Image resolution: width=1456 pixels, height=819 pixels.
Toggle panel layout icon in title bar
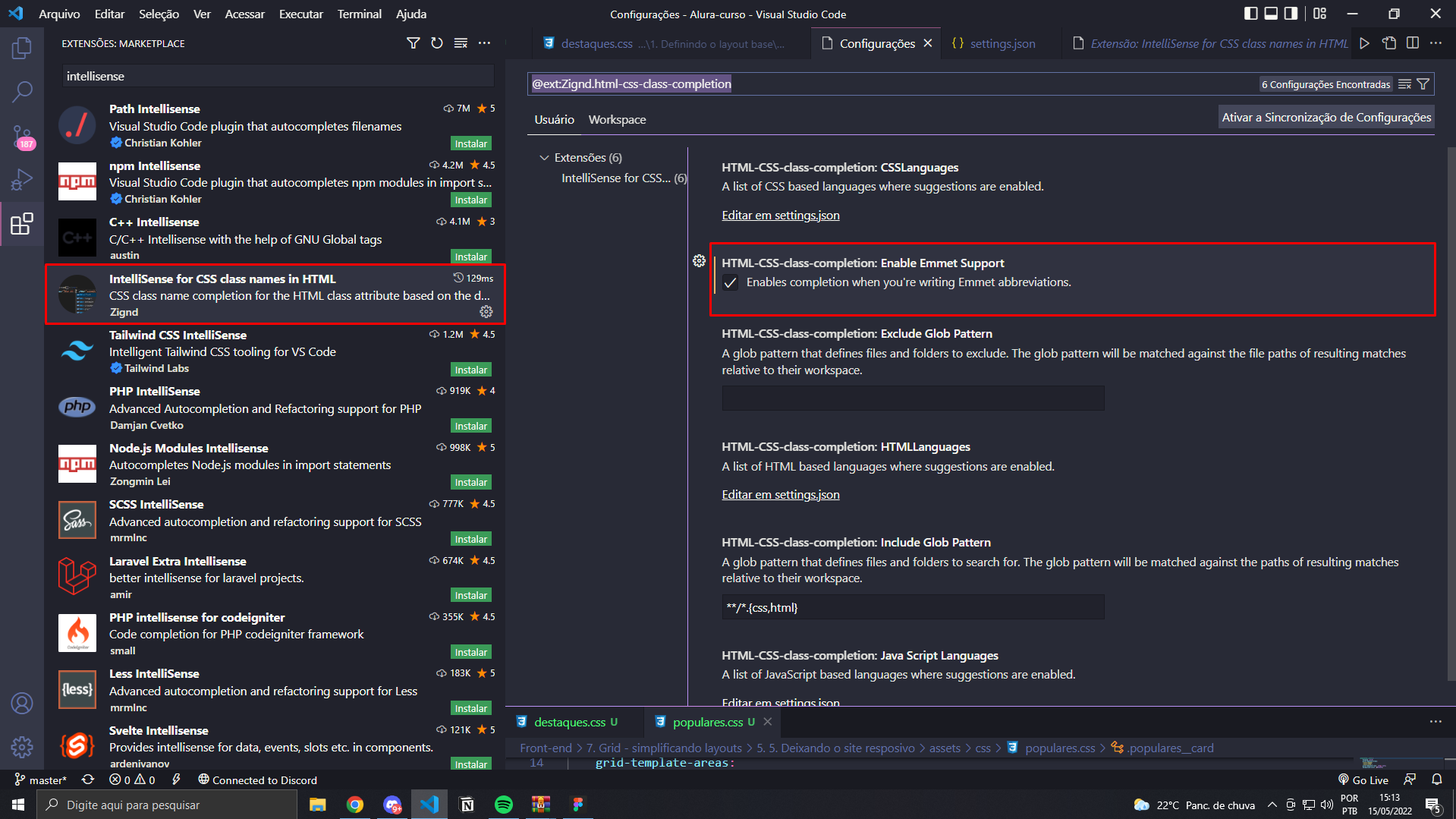1271,14
